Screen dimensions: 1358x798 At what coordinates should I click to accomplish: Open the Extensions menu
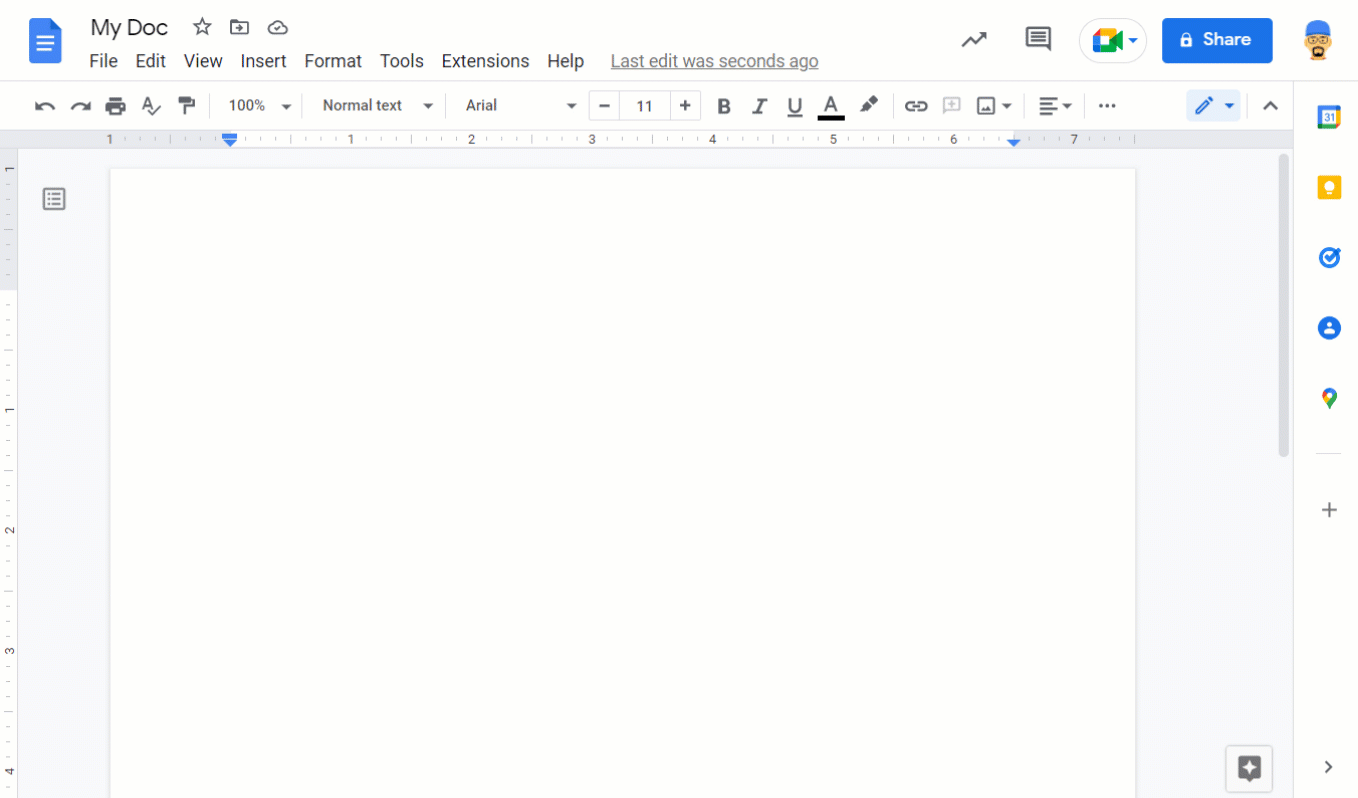485,61
